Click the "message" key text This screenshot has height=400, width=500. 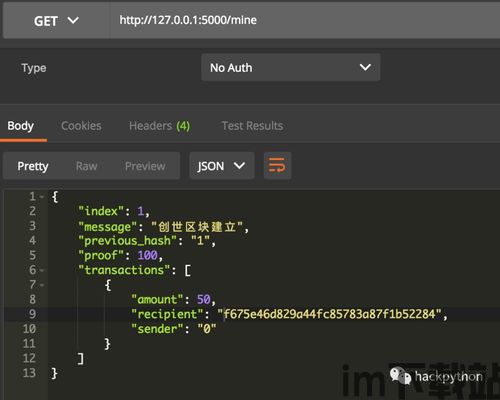click(x=108, y=227)
